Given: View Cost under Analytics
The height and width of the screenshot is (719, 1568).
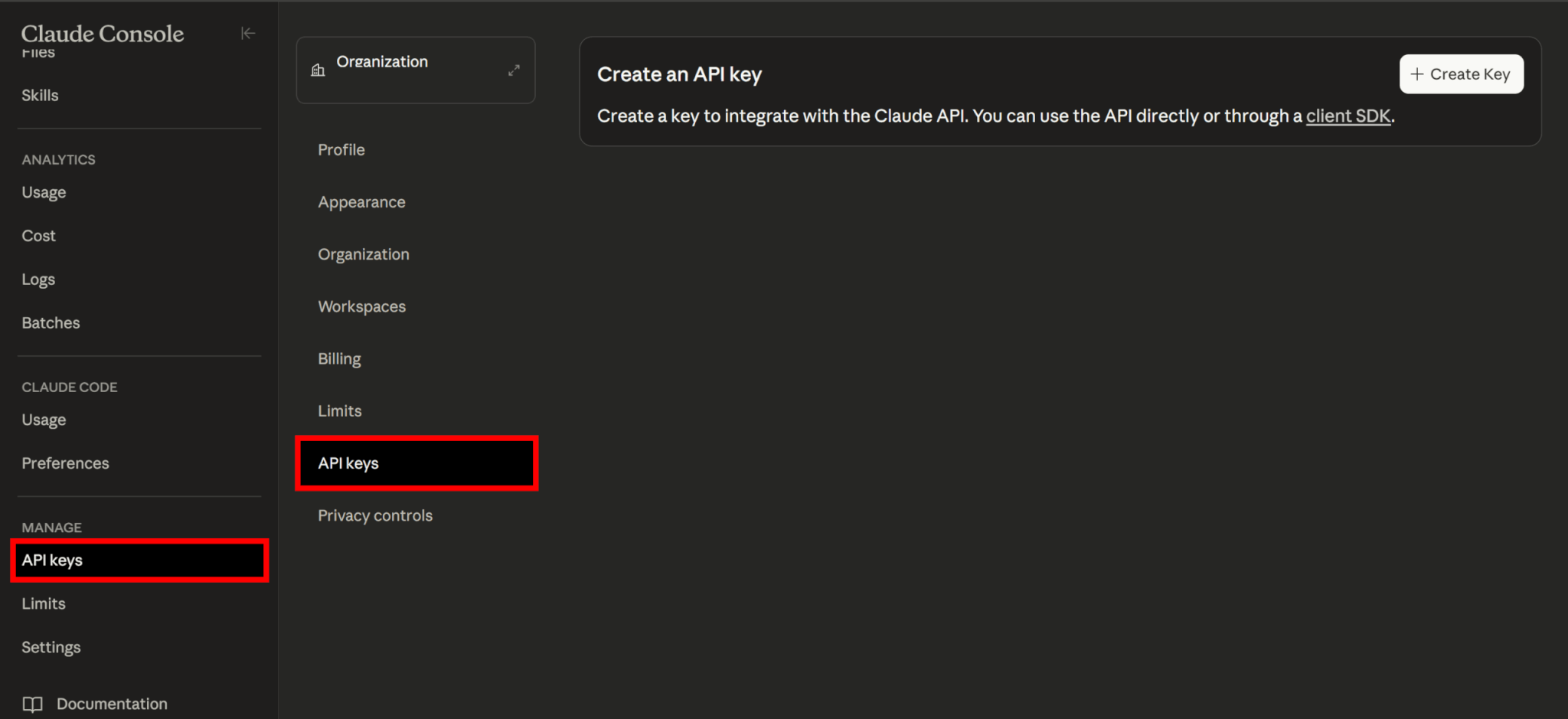Looking at the screenshot, I should (x=38, y=236).
